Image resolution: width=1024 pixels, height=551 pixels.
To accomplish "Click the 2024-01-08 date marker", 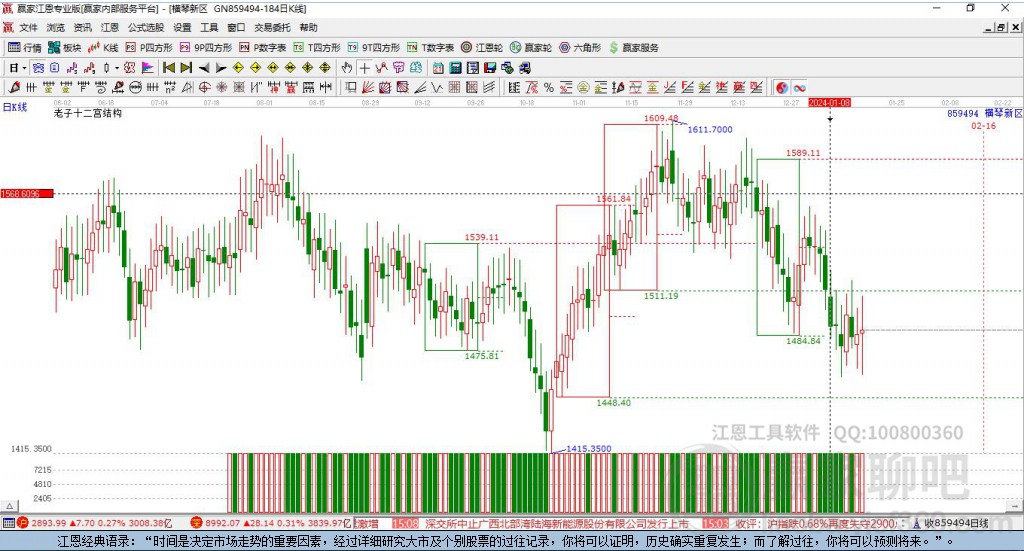I will click(829, 102).
